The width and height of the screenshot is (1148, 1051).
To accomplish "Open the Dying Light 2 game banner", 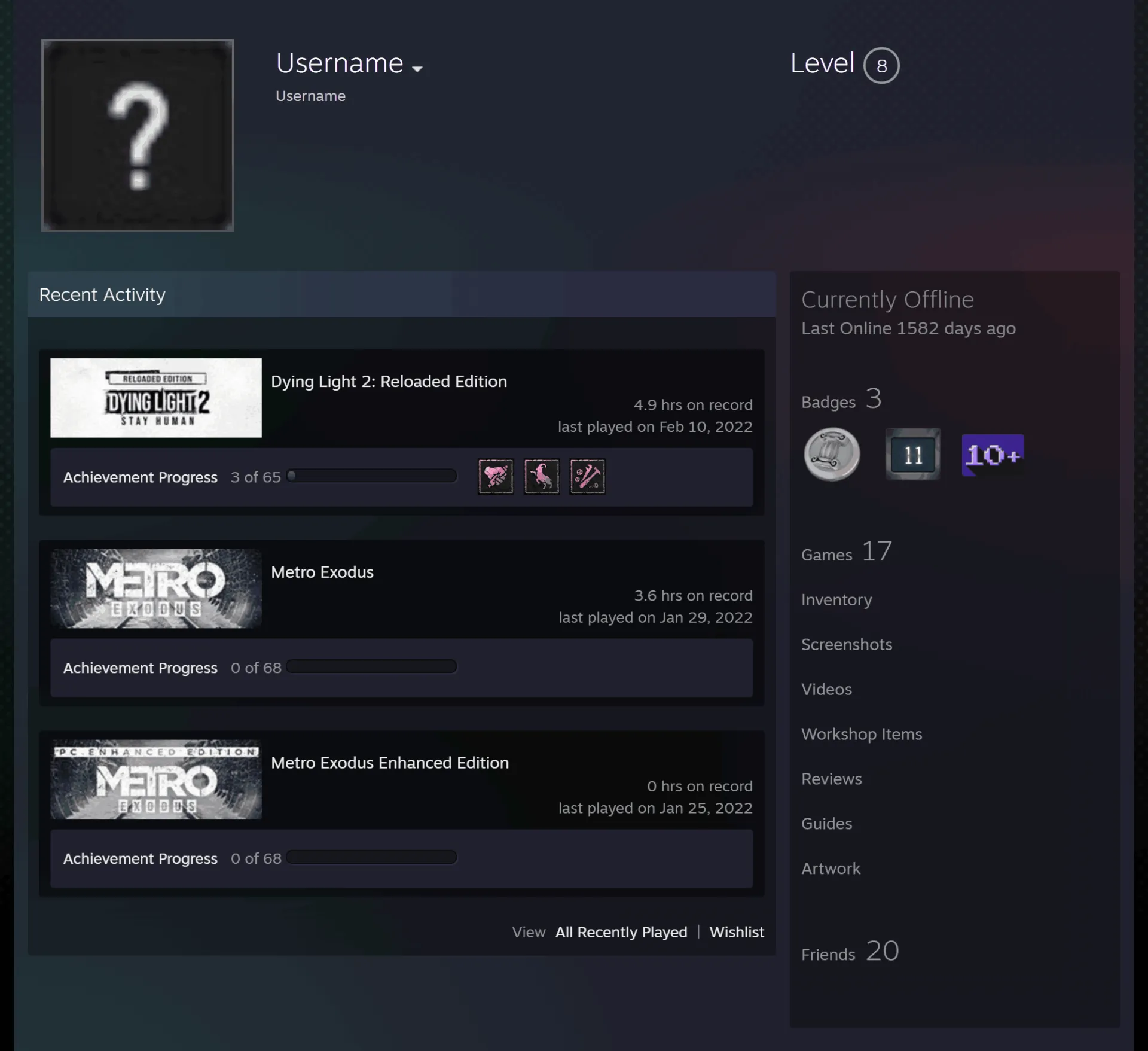I will (x=156, y=398).
